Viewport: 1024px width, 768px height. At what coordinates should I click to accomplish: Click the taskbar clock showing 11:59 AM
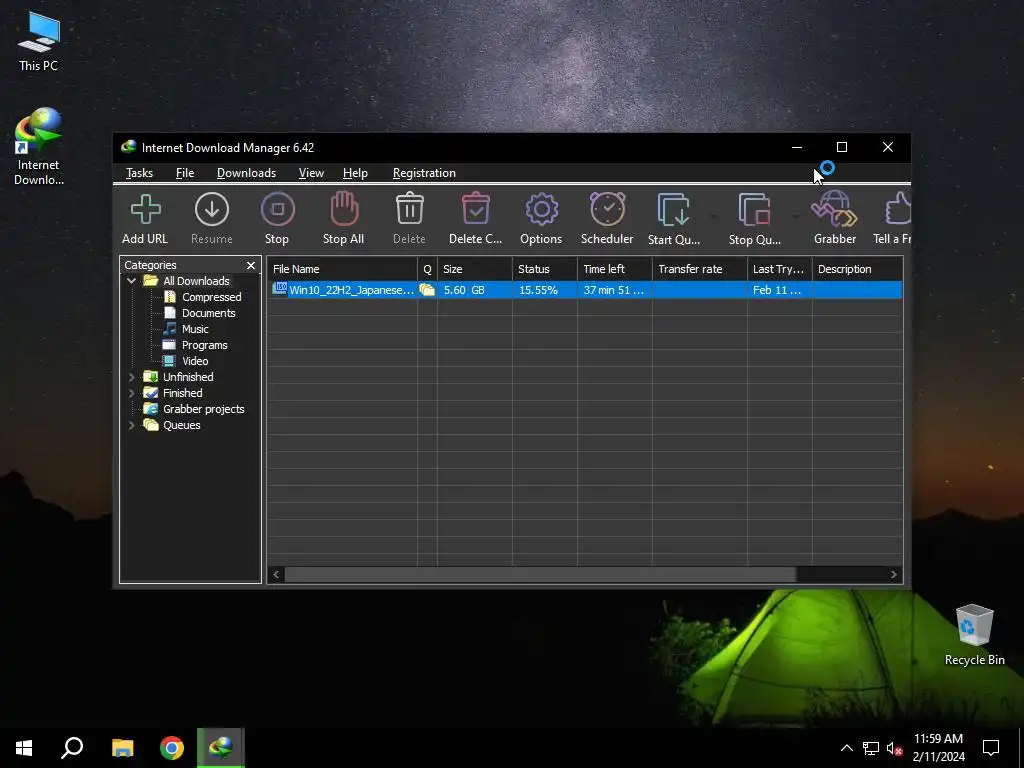pyautogui.click(x=938, y=748)
